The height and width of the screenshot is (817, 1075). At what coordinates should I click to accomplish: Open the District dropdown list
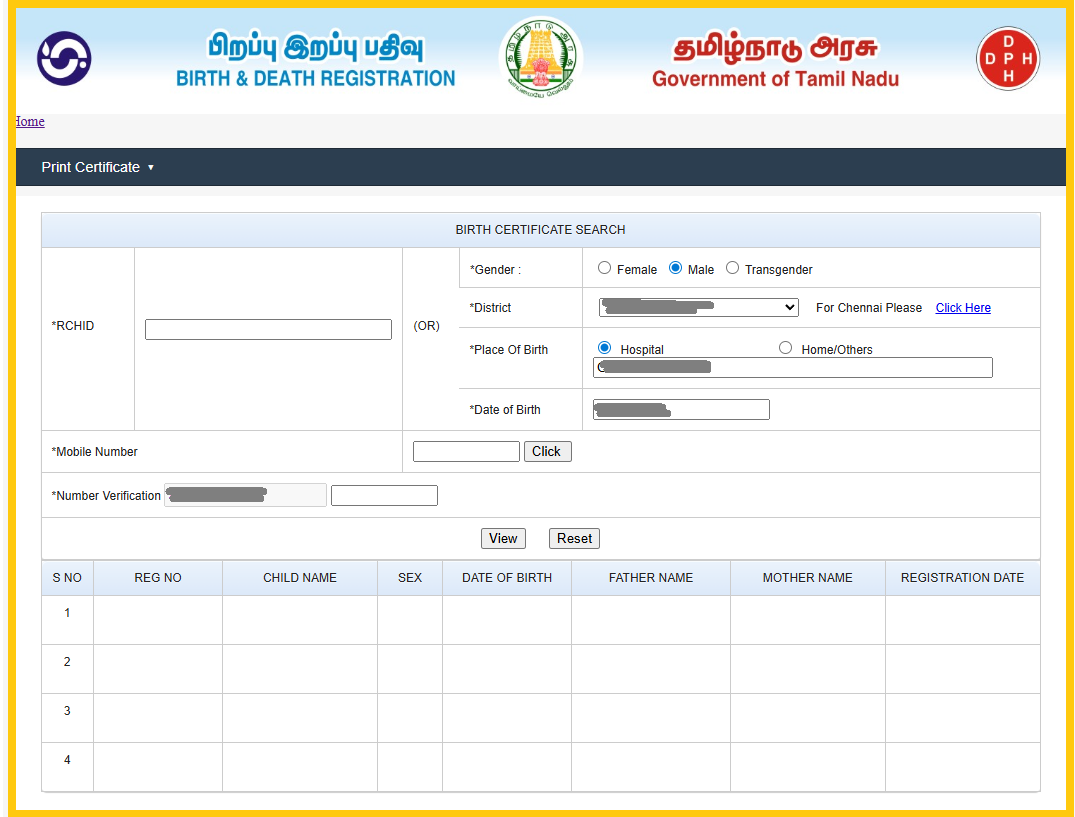click(698, 307)
